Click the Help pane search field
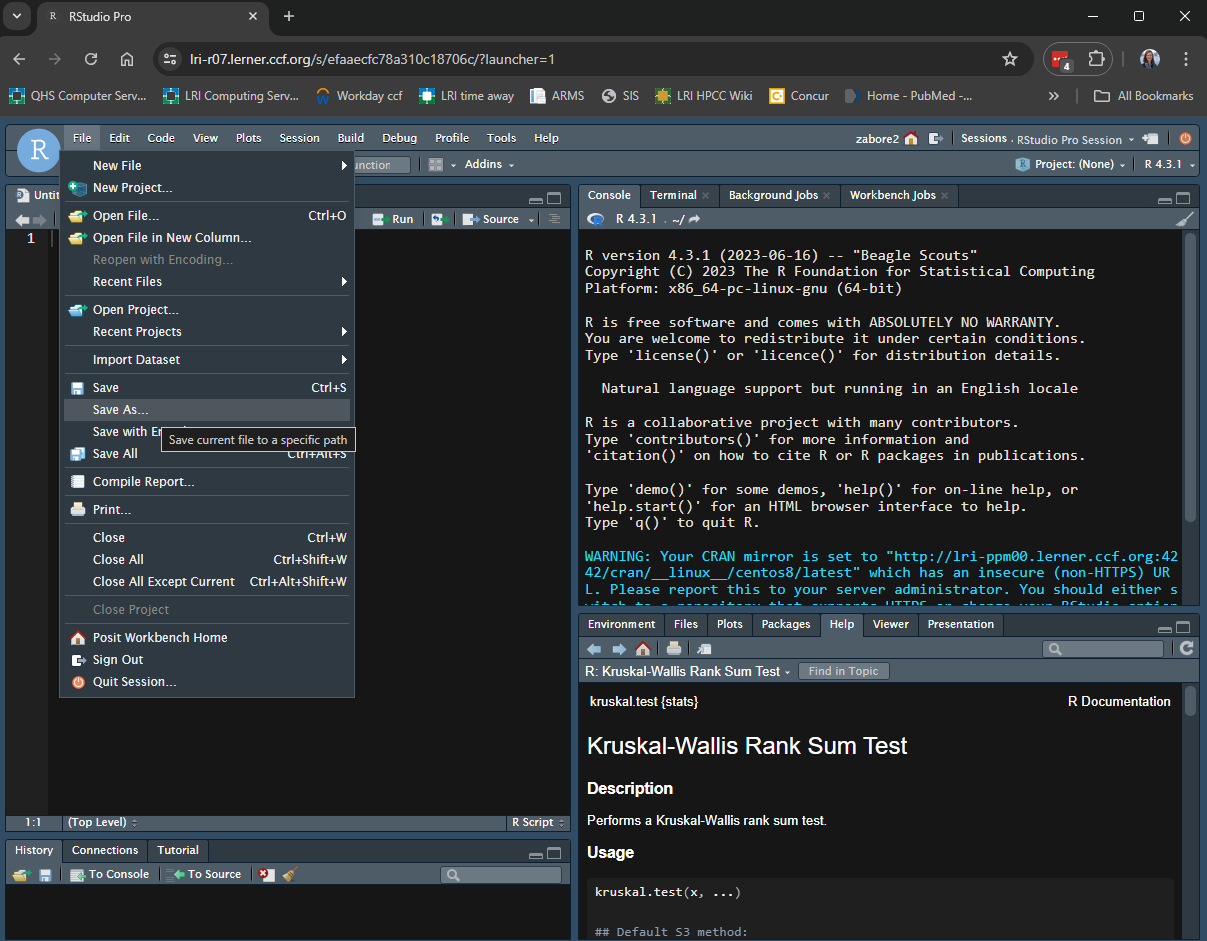Viewport: 1207px width, 941px height. tap(1103, 649)
